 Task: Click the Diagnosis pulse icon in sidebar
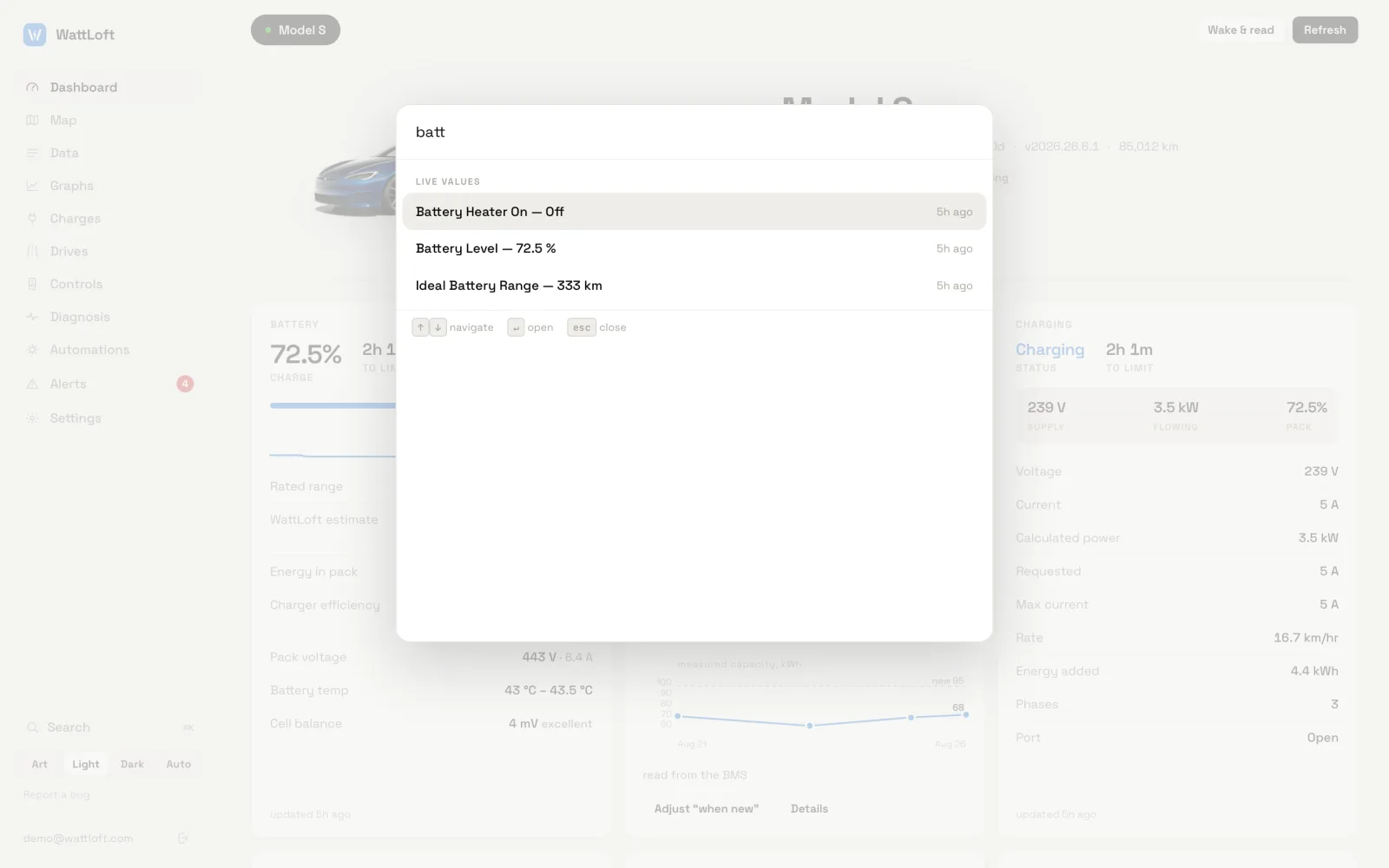tap(32, 317)
